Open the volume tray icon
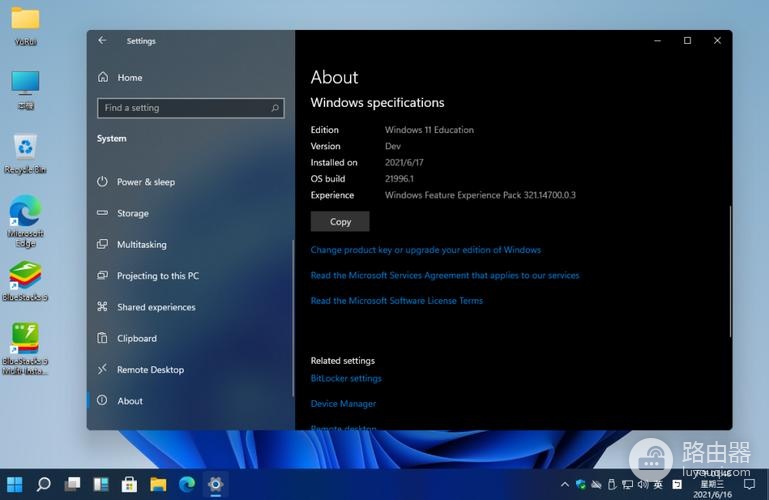This screenshot has width=769, height=500. pyautogui.click(x=643, y=485)
